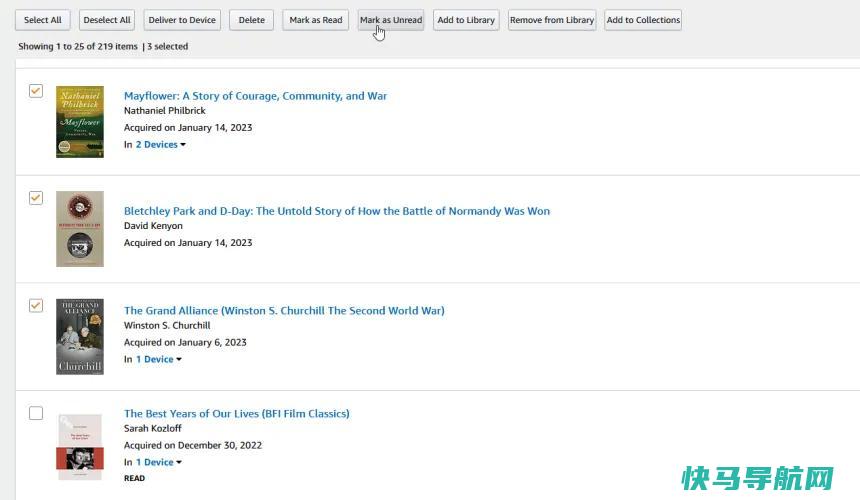Expand the 2 Devices dropdown for Mayflower
The image size is (860, 500).
click(x=161, y=145)
